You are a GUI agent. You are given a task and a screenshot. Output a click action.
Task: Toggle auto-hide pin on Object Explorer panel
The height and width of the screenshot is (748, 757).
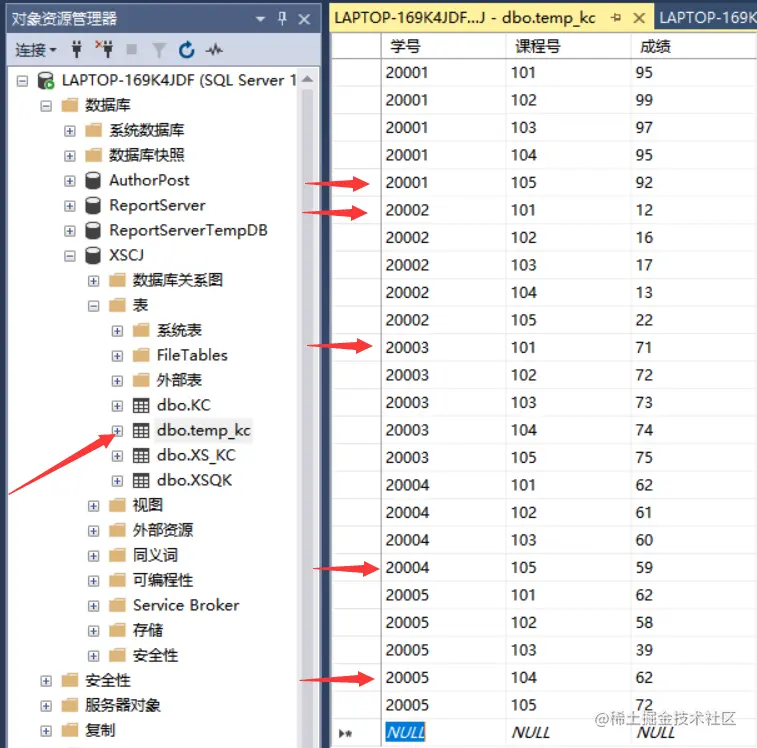click(282, 19)
